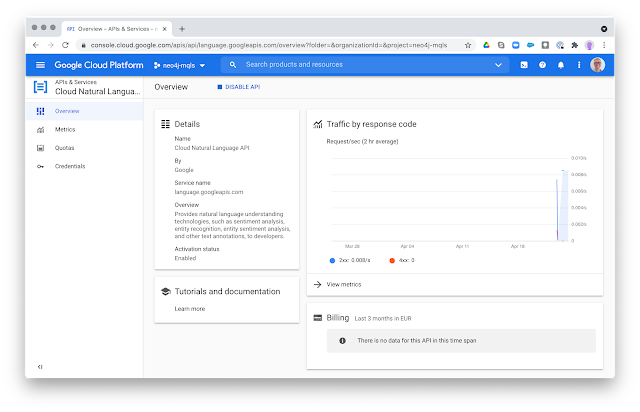Screen dimensions: 640x412
Task: Reload the page
Action: (x=65, y=45)
